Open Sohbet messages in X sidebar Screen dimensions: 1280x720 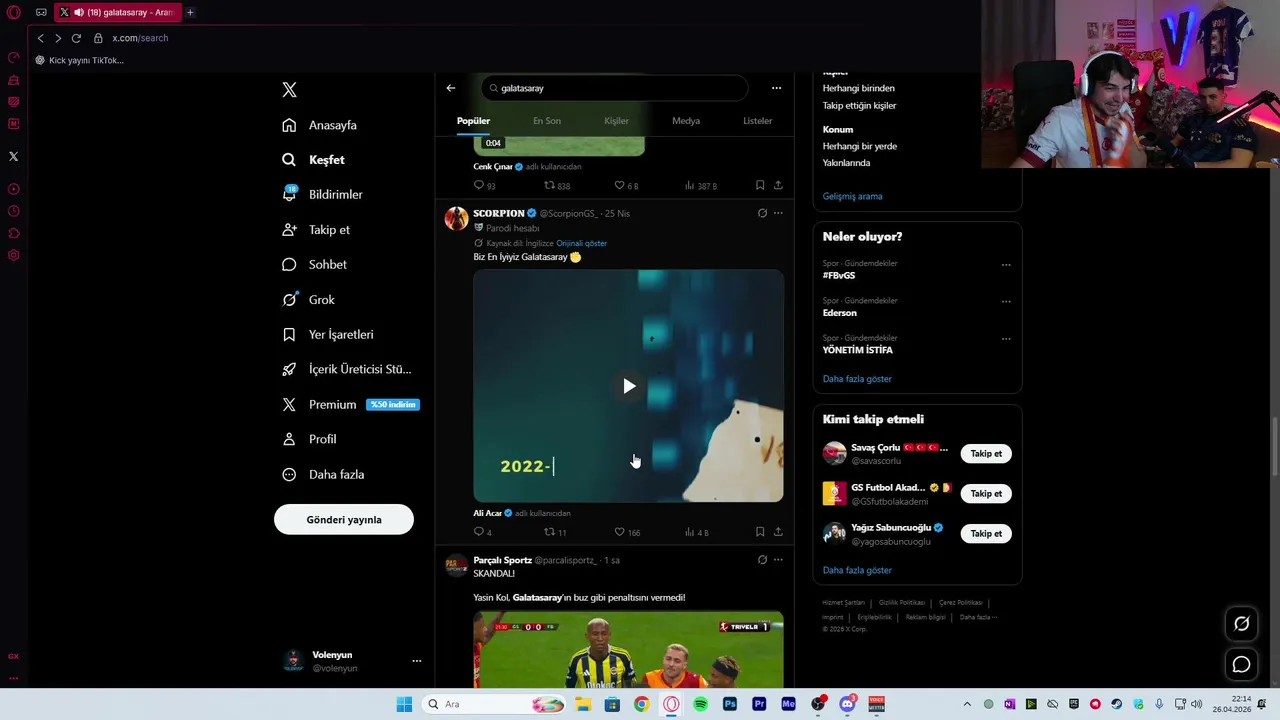(314, 264)
